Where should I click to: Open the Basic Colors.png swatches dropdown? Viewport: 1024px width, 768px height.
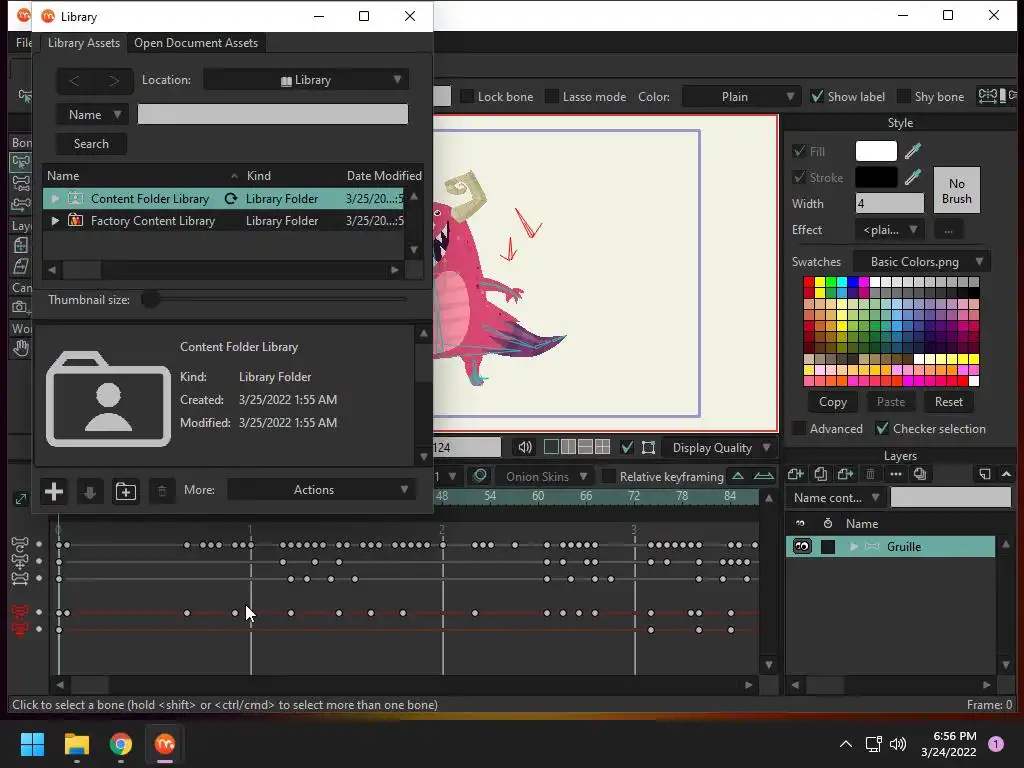tap(921, 262)
